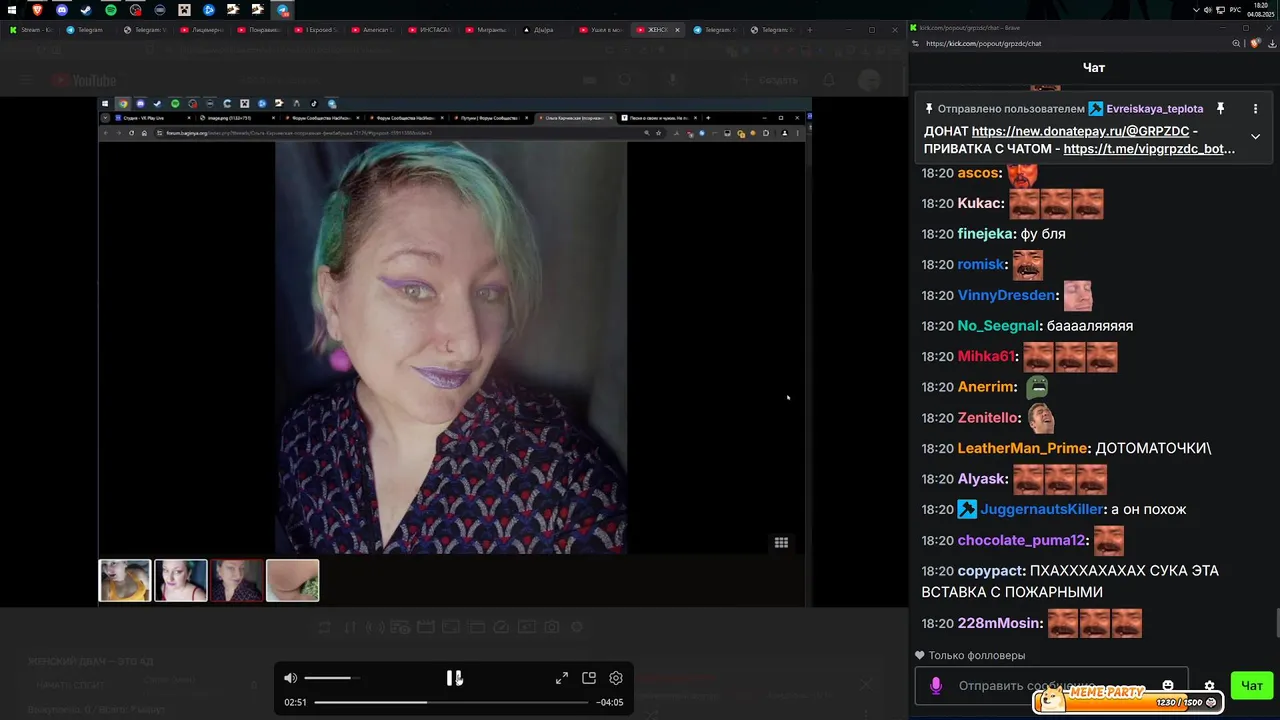Open the floating player settings gear
The image size is (1280, 720).
pos(616,678)
